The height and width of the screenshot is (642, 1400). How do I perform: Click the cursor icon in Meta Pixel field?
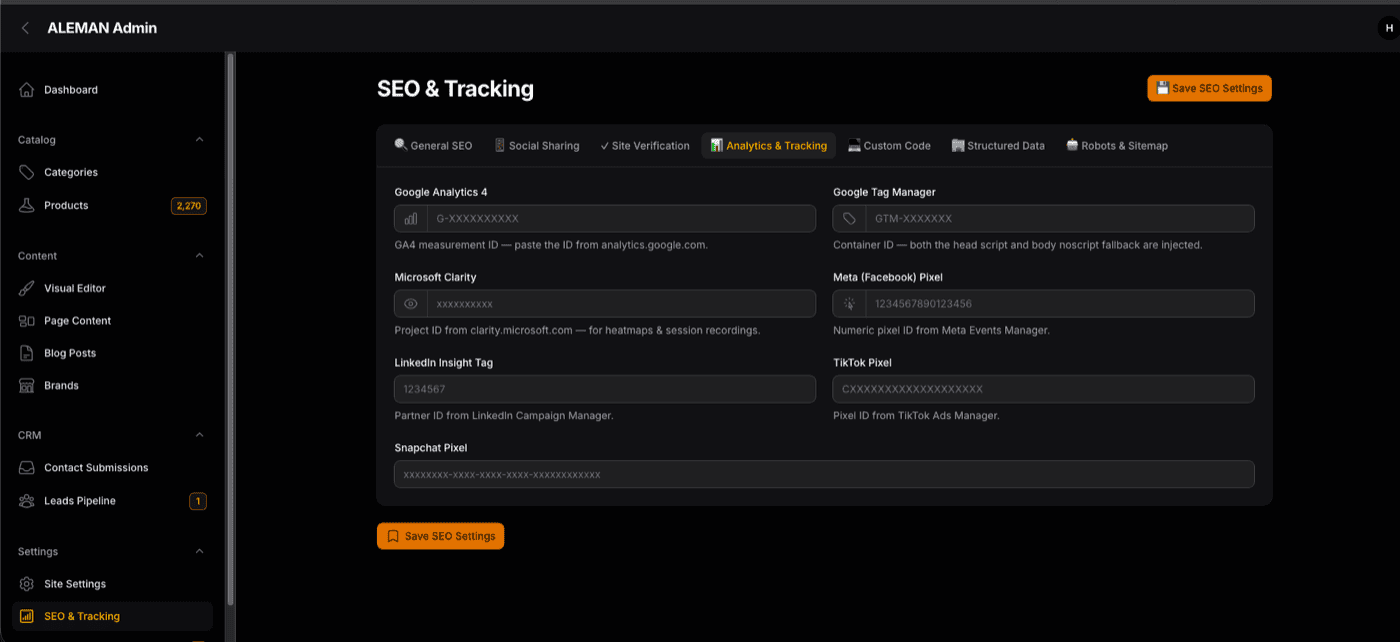coord(849,304)
